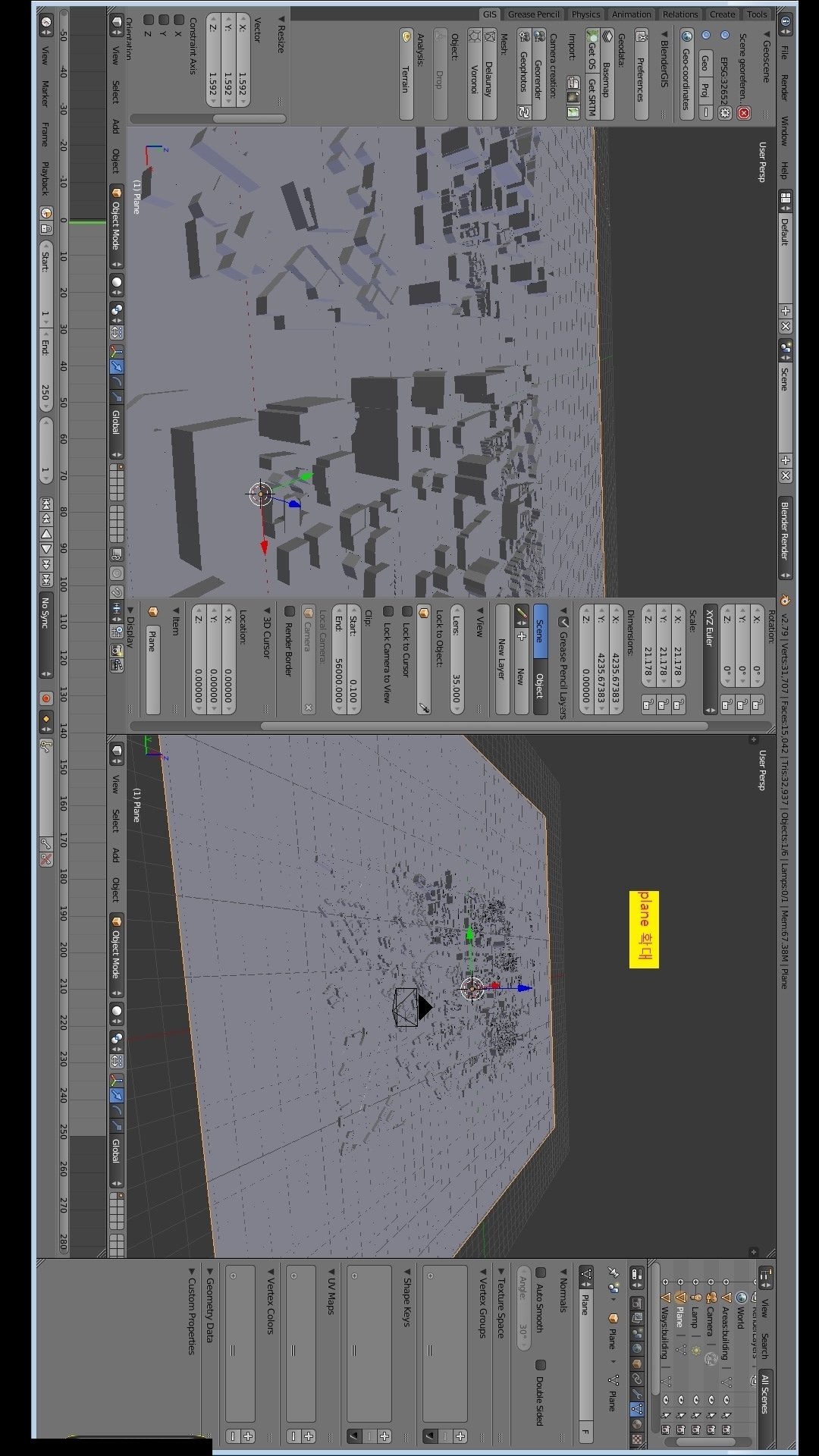Toggle the Auto Smooth checkbox
The height and width of the screenshot is (1456, 819).
point(540,1272)
